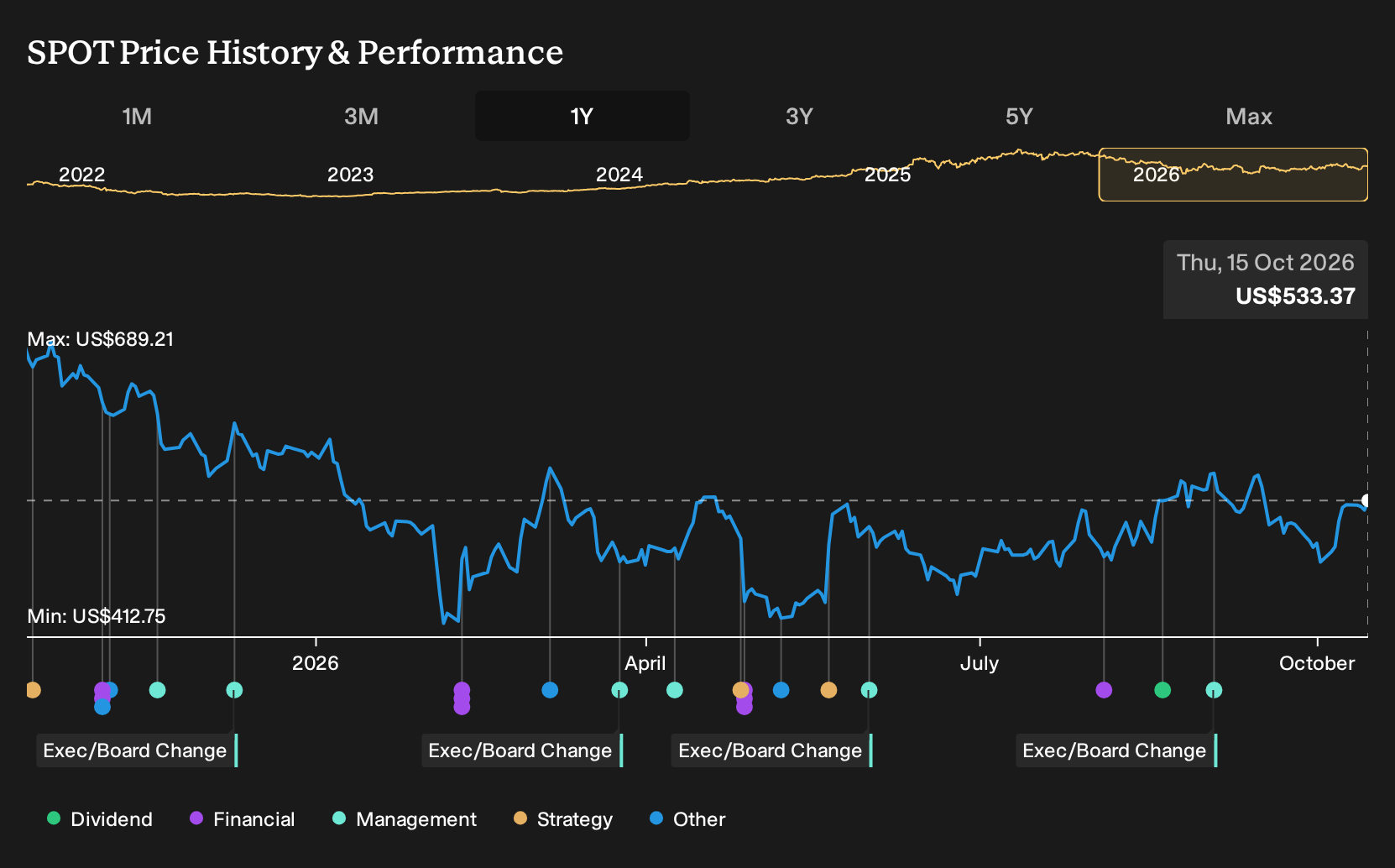Click the 2022 label on the overview chart
This screenshot has height=868, width=1395.
pos(81,175)
